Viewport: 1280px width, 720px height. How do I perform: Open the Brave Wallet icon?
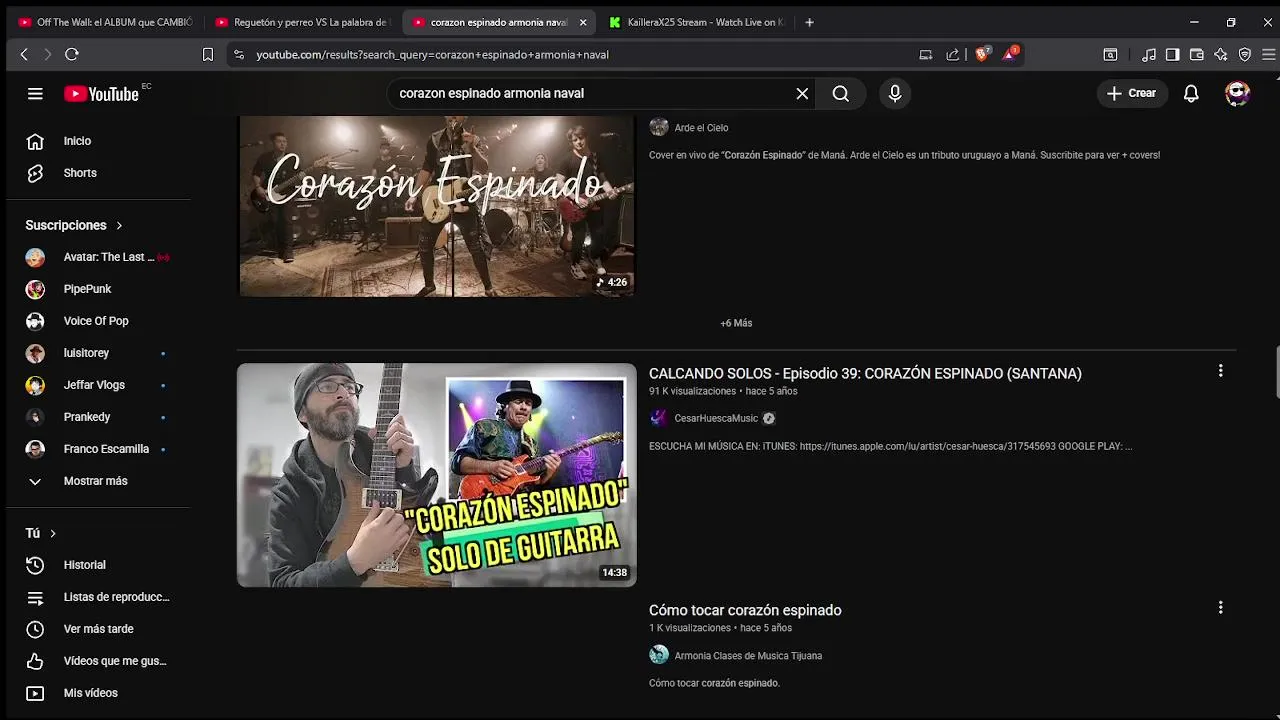1197,55
